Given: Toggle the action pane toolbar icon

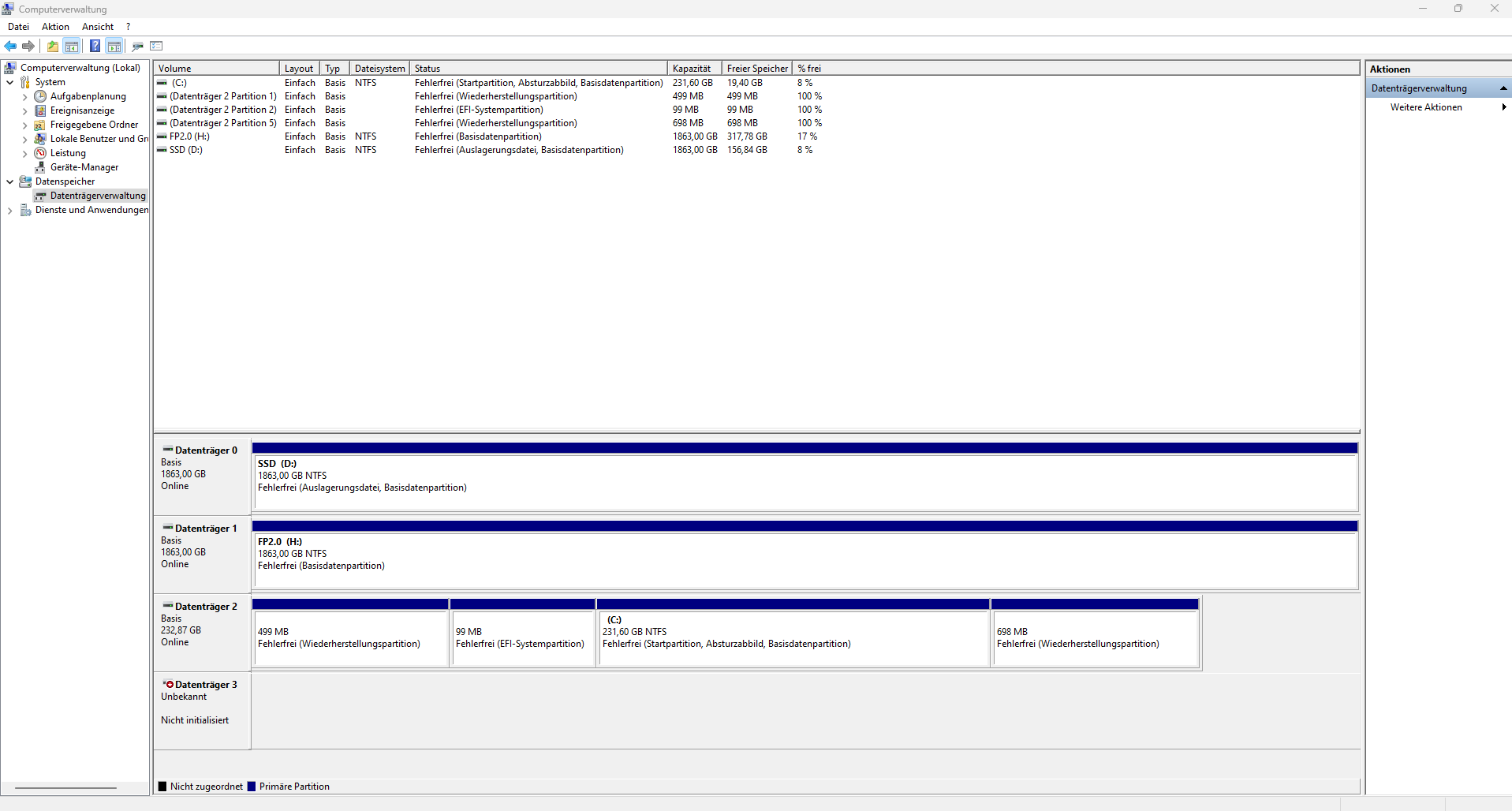Looking at the screenshot, I should (x=114, y=46).
